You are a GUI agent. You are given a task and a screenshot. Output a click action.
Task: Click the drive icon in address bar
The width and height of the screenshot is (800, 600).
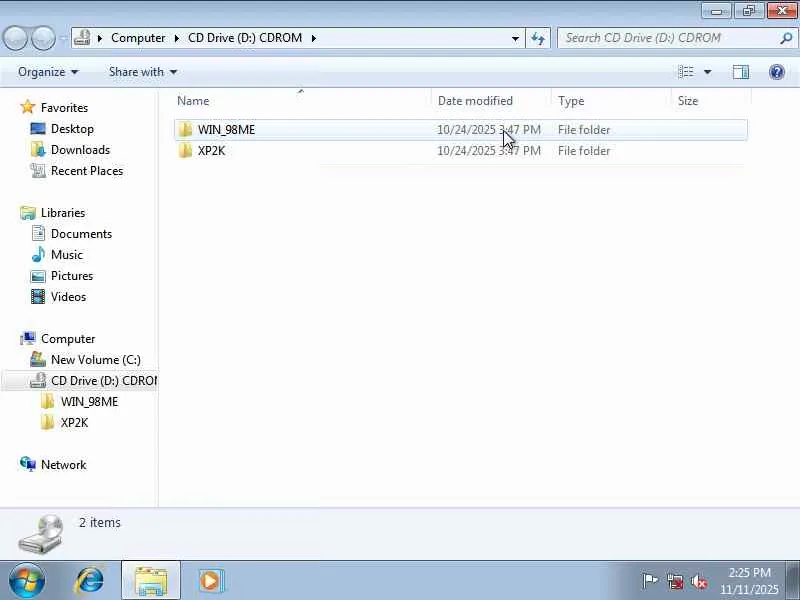tap(82, 38)
